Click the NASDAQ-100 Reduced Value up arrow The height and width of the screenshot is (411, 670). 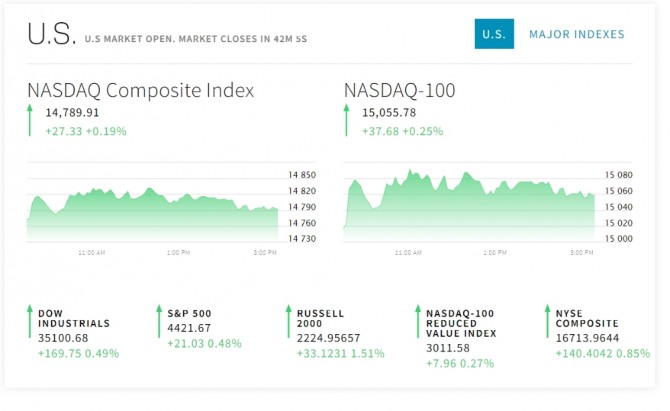416,323
